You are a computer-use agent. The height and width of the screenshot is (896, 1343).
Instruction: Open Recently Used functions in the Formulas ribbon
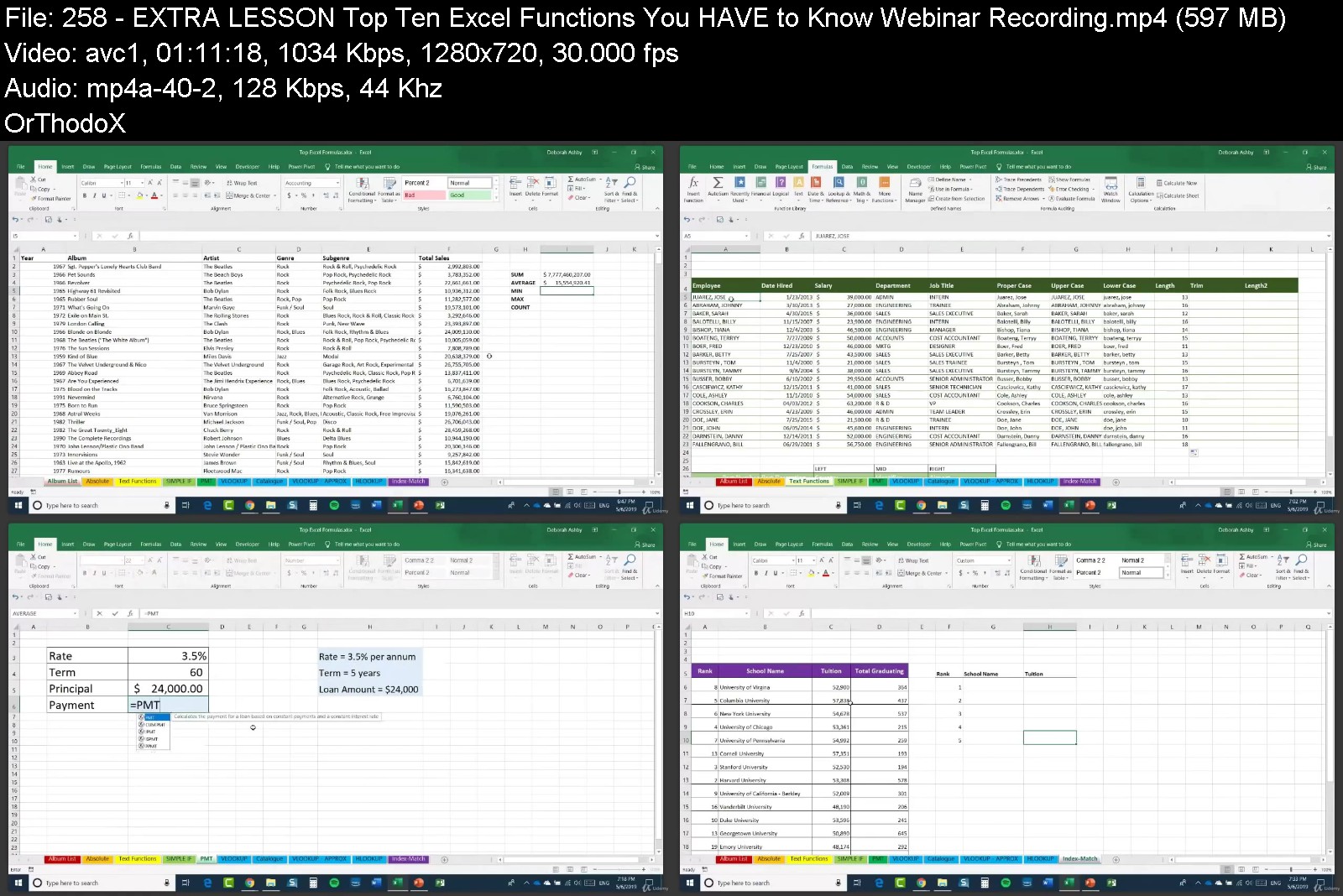739,189
